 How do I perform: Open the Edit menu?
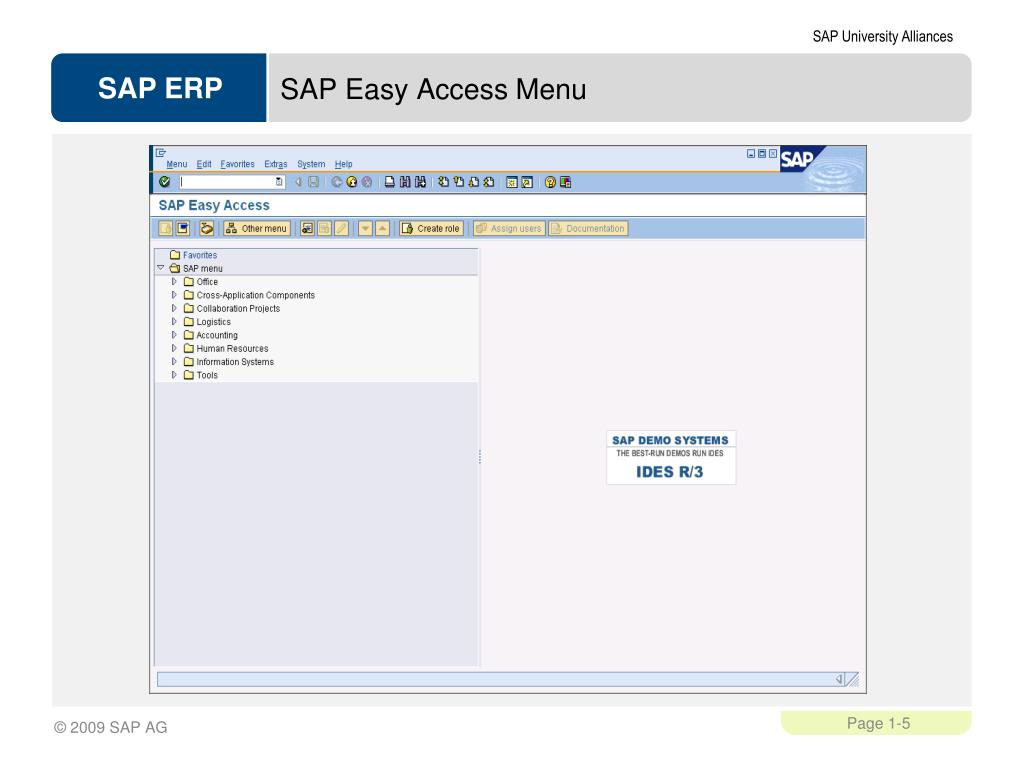coord(204,164)
